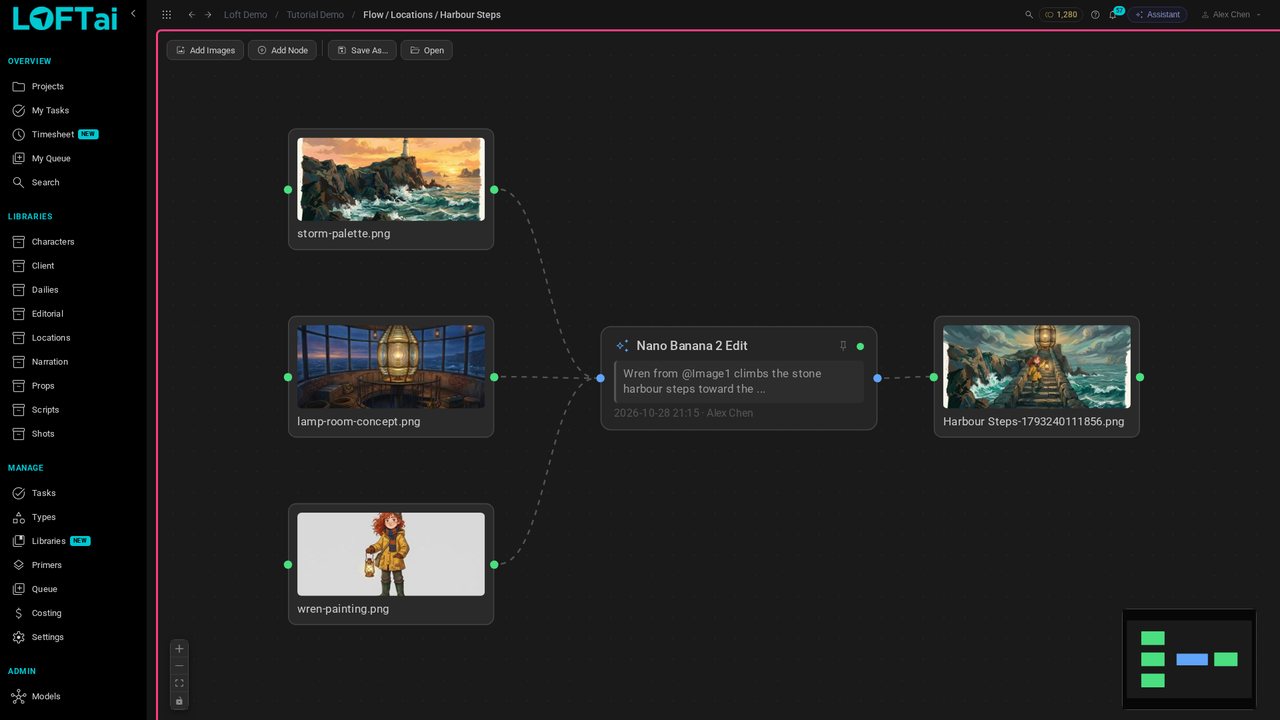Click the prompt text in the edit node
The image size is (1280, 720).
[739, 381]
